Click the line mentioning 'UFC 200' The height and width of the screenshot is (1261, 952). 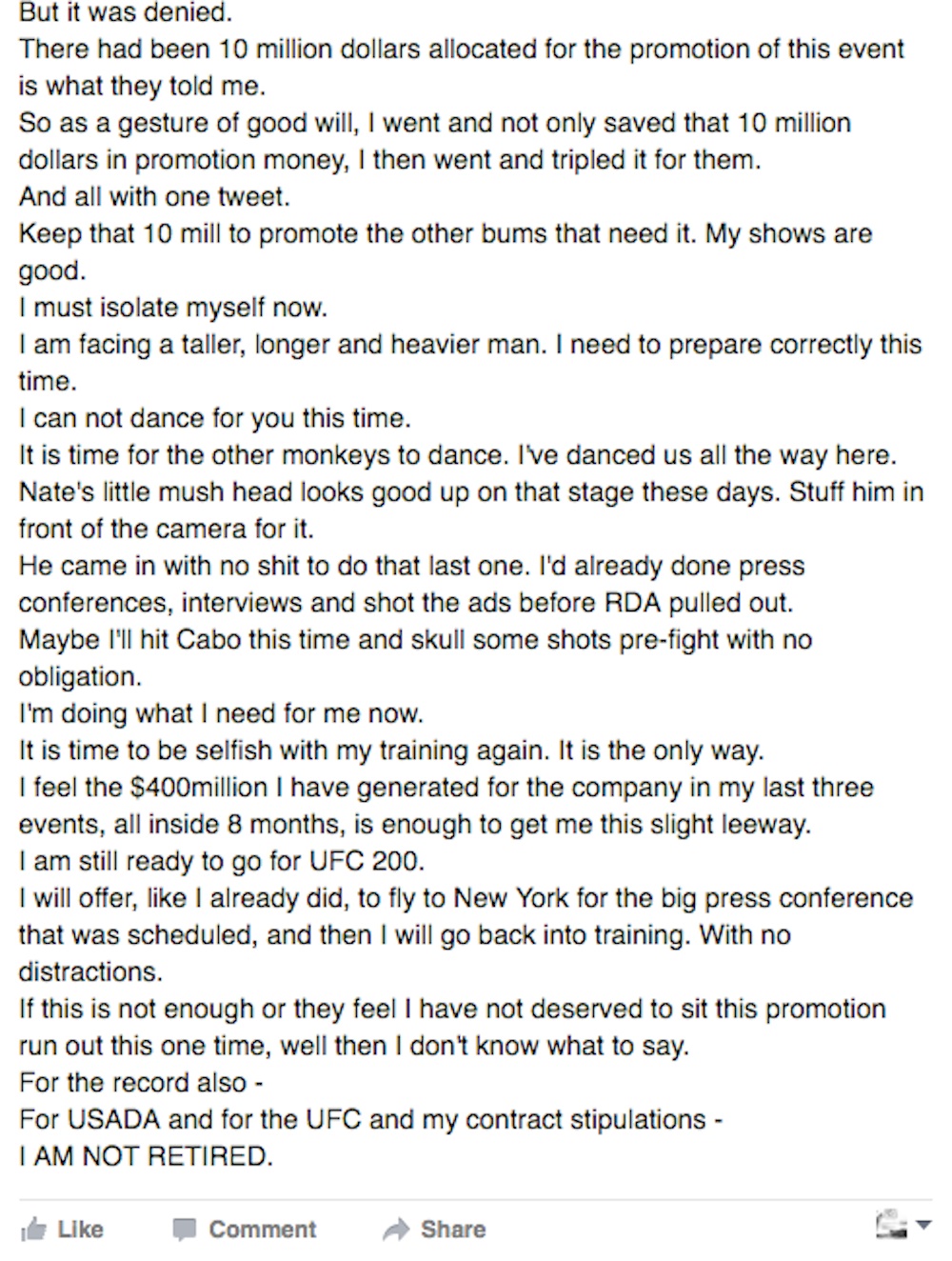(x=222, y=861)
